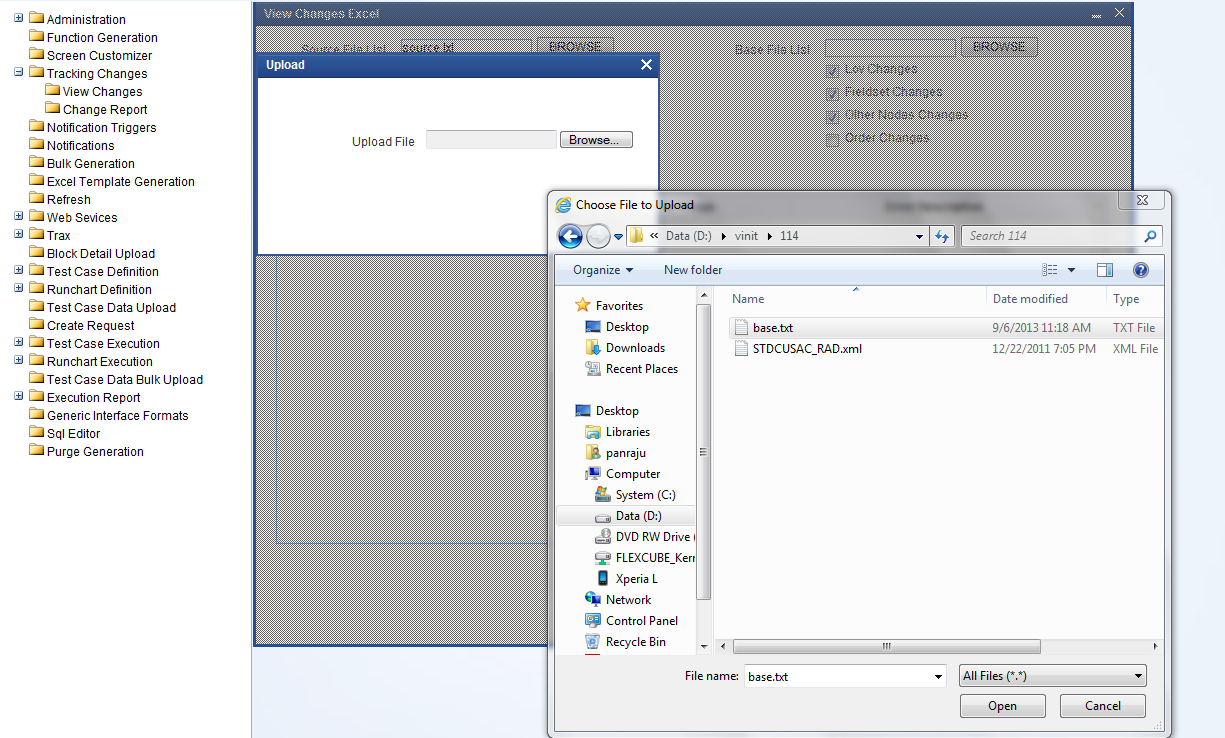Expand Test Case Definition node

point(19,271)
